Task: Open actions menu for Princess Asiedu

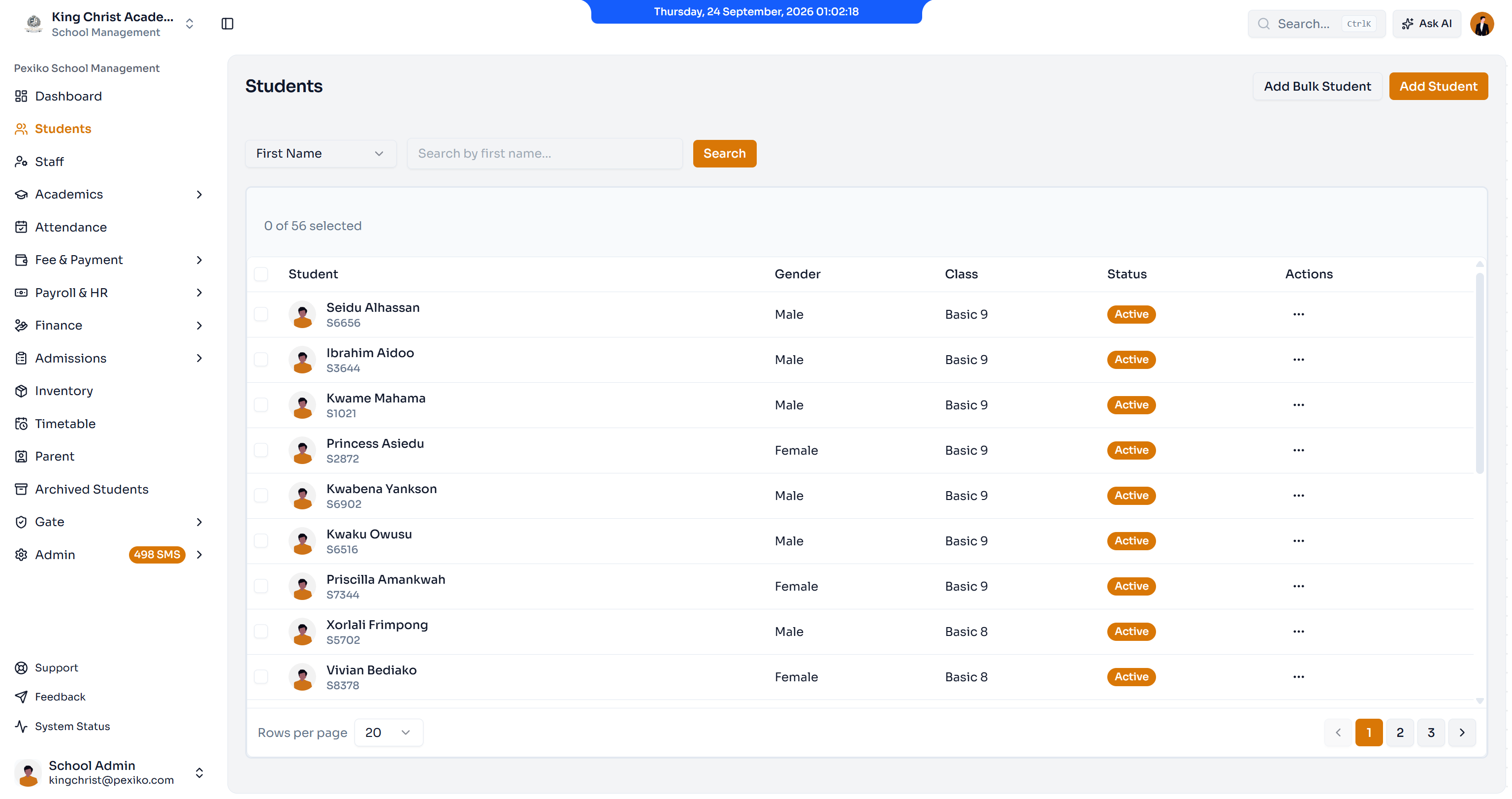Action: pyautogui.click(x=1298, y=450)
